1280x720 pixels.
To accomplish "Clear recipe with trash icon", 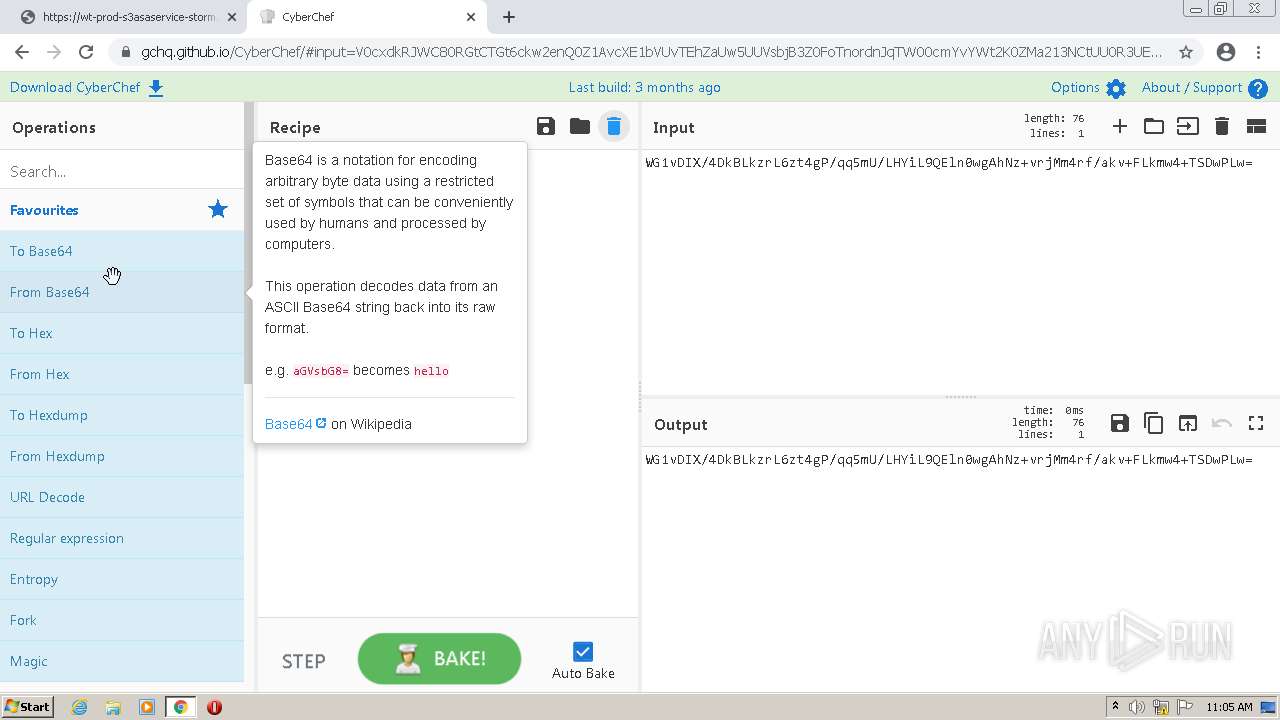I will 613,126.
